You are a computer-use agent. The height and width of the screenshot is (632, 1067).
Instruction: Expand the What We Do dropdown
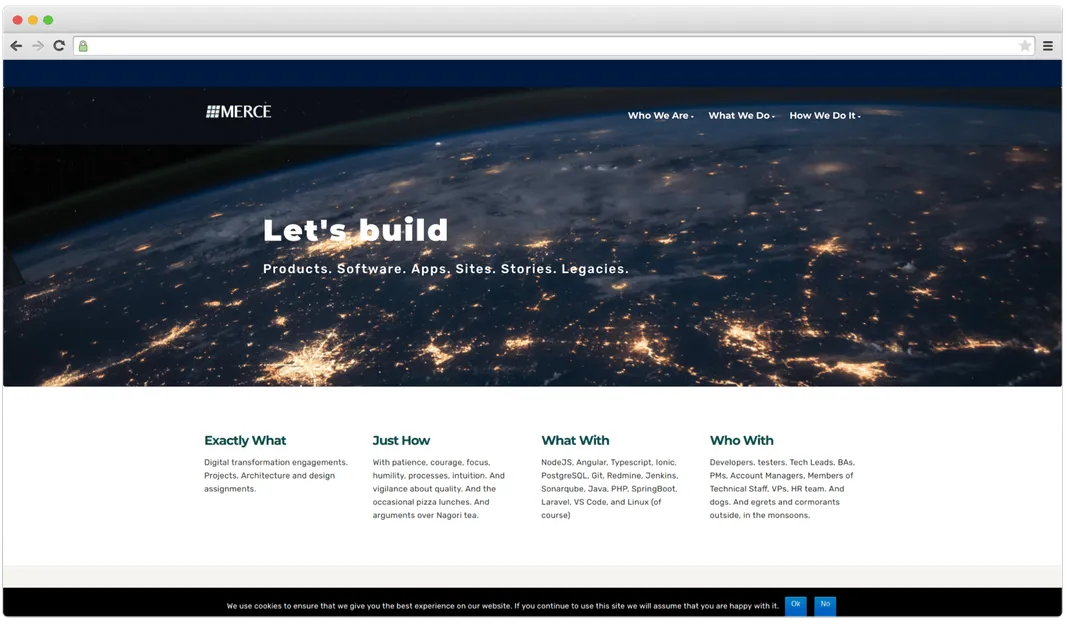click(x=773, y=115)
